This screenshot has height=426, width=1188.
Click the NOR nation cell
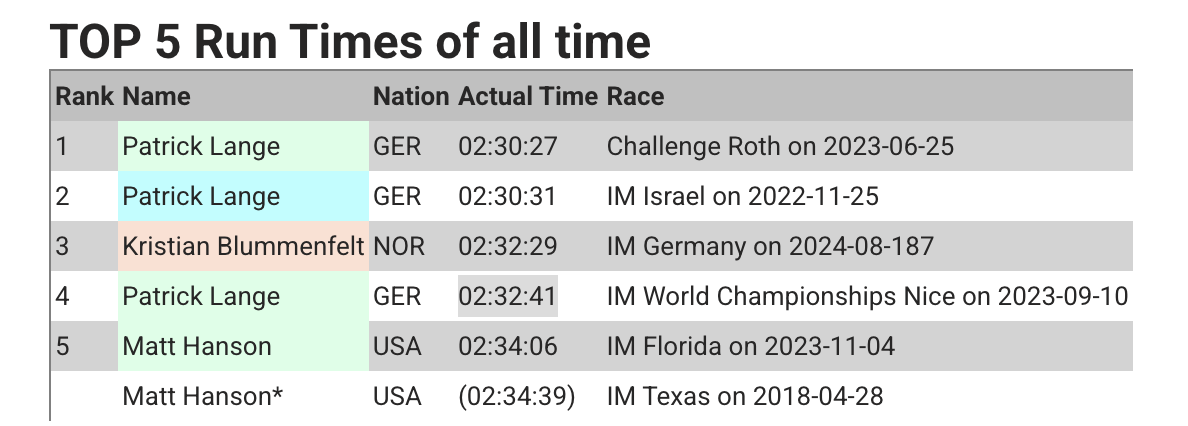pyautogui.click(x=397, y=247)
